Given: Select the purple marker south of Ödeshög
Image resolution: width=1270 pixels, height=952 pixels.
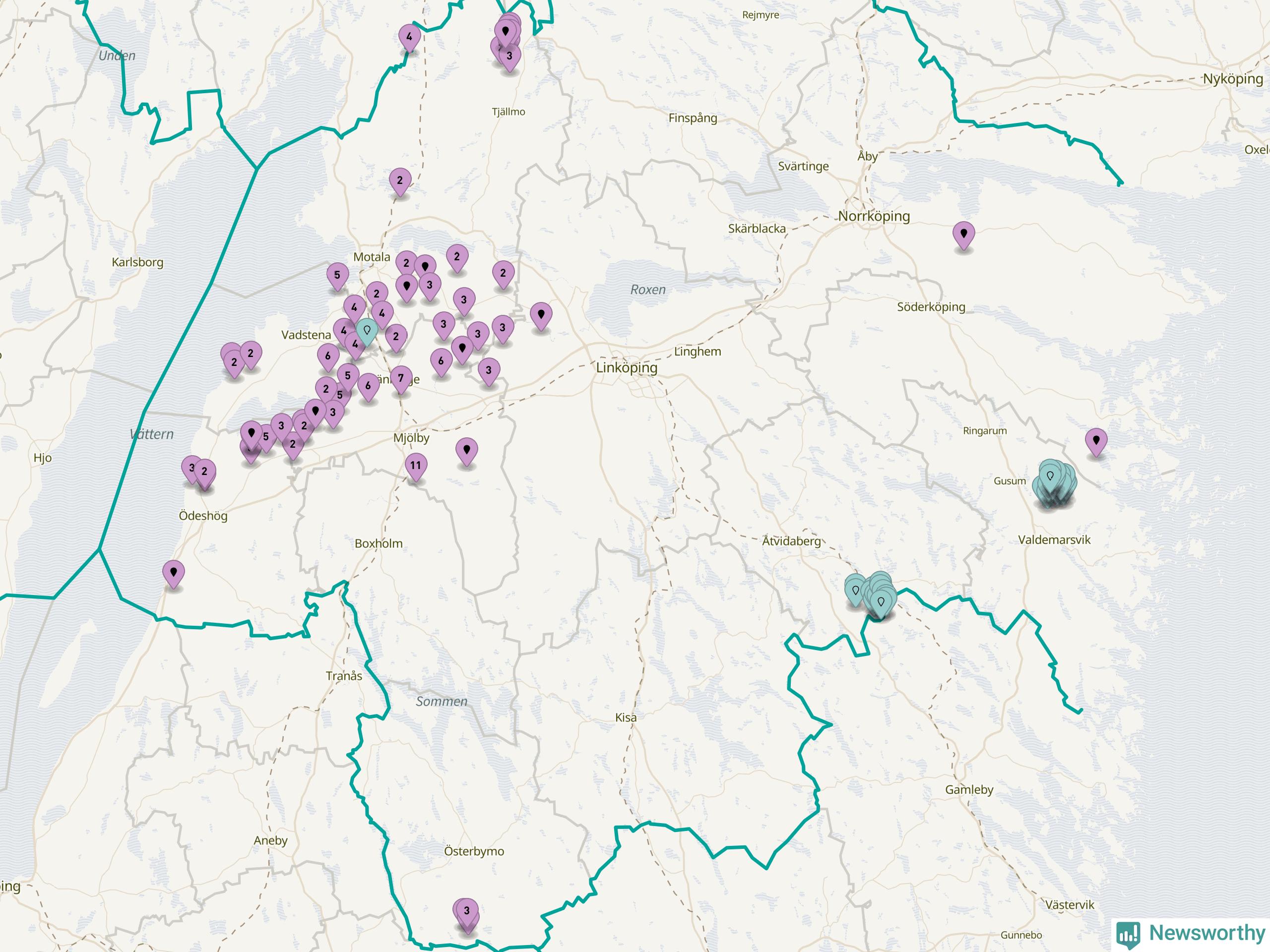Looking at the screenshot, I should pyautogui.click(x=174, y=575).
